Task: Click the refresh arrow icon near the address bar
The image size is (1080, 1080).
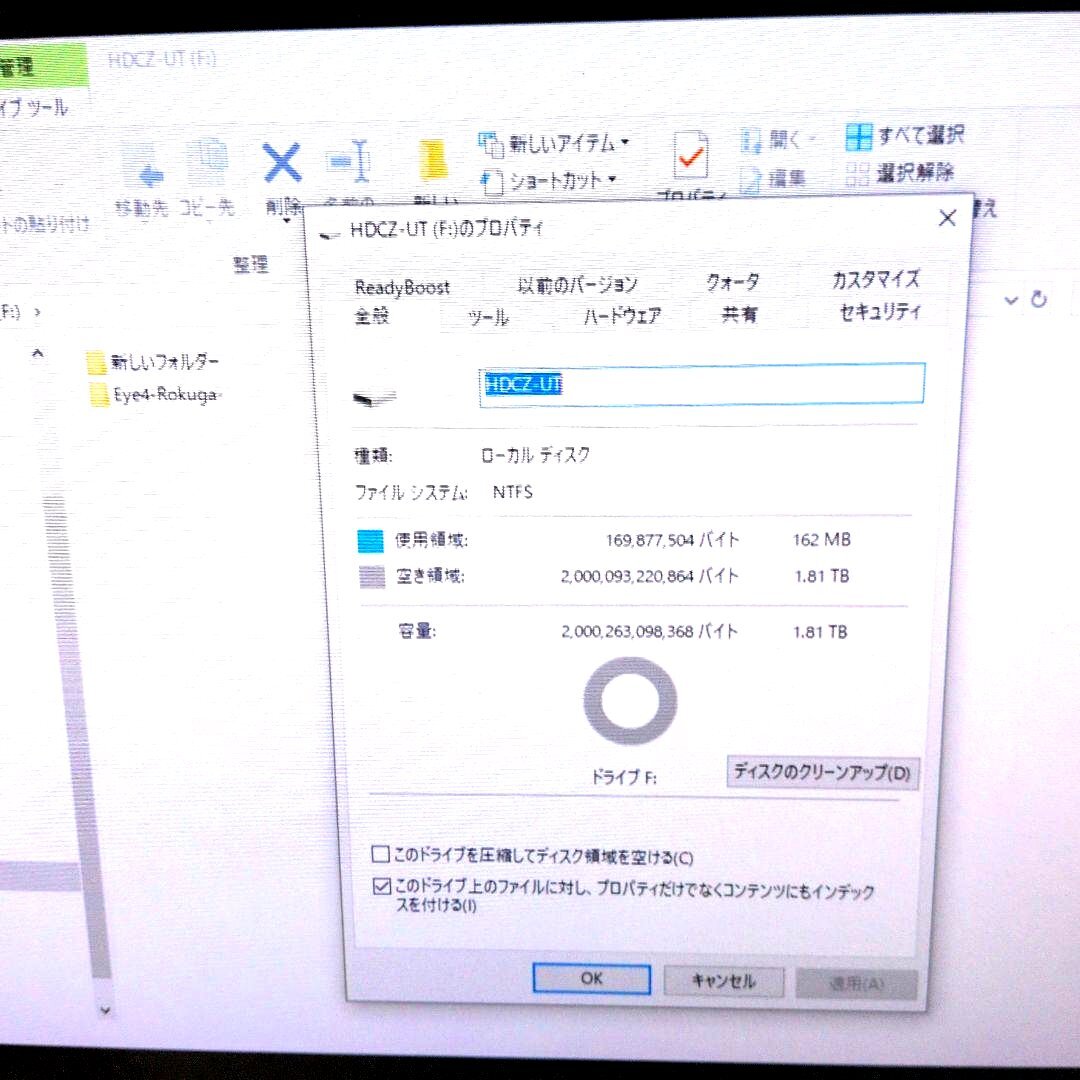Action: (1038, 298)
